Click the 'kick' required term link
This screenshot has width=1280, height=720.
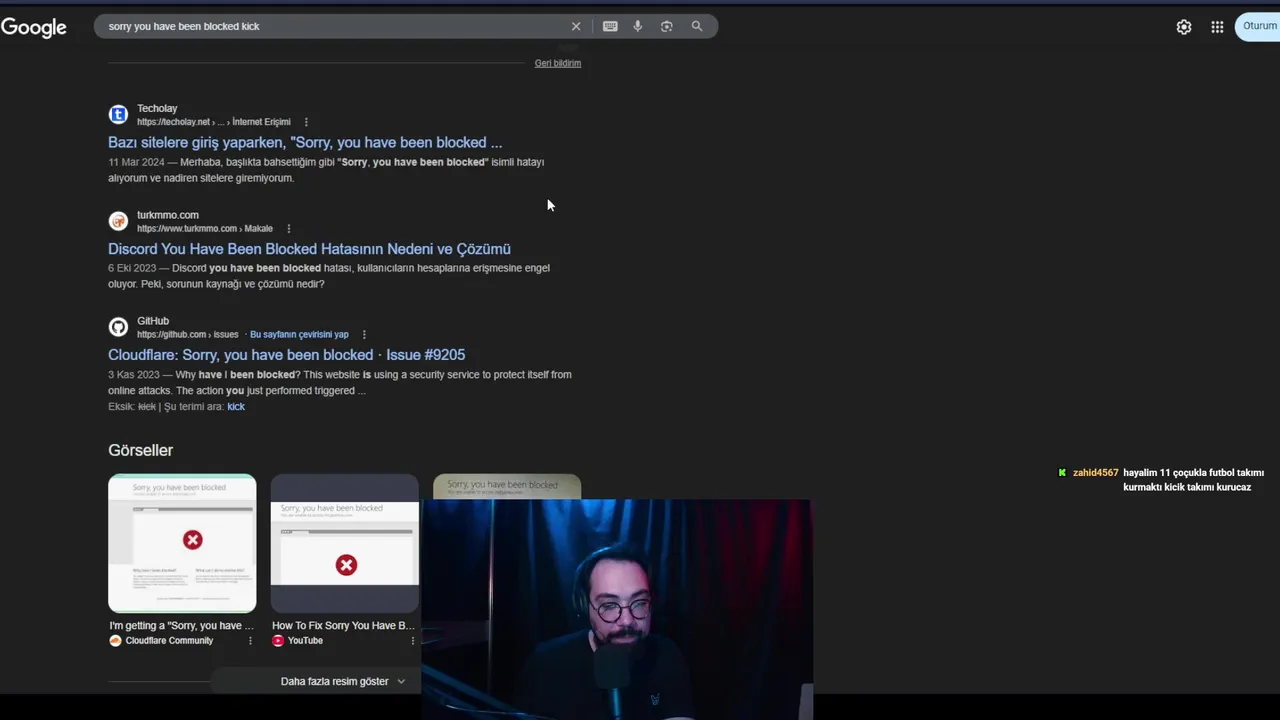pyautogui.click(x=236, y=407)
